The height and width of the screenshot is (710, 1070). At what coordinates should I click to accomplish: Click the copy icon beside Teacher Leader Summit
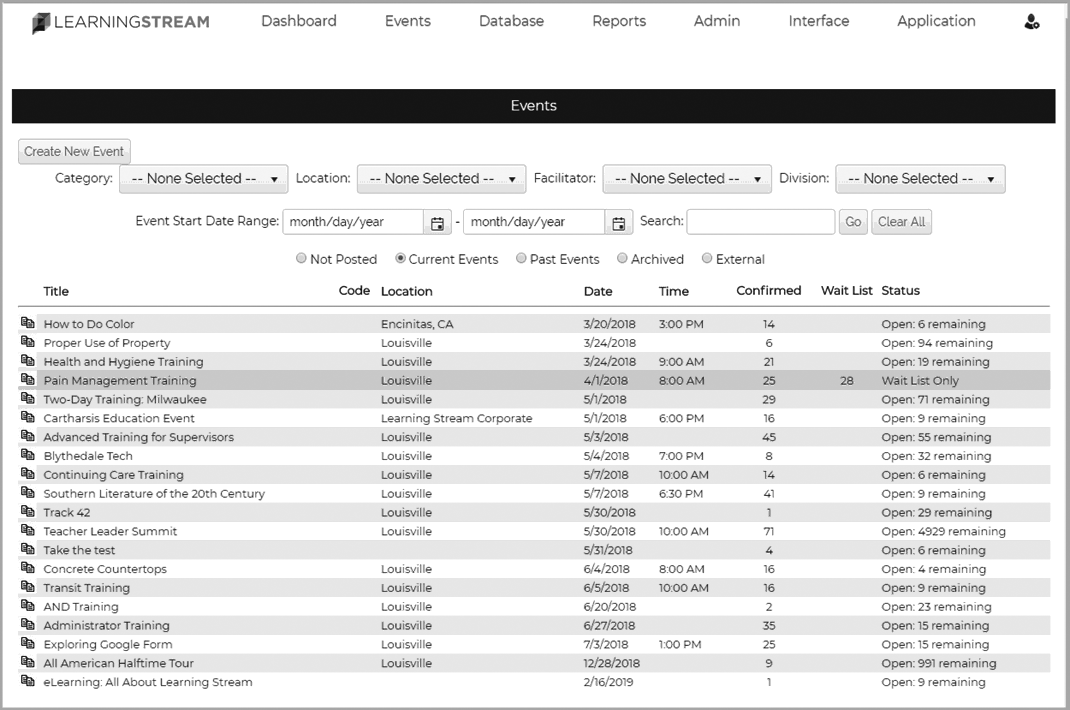[27, 530]
